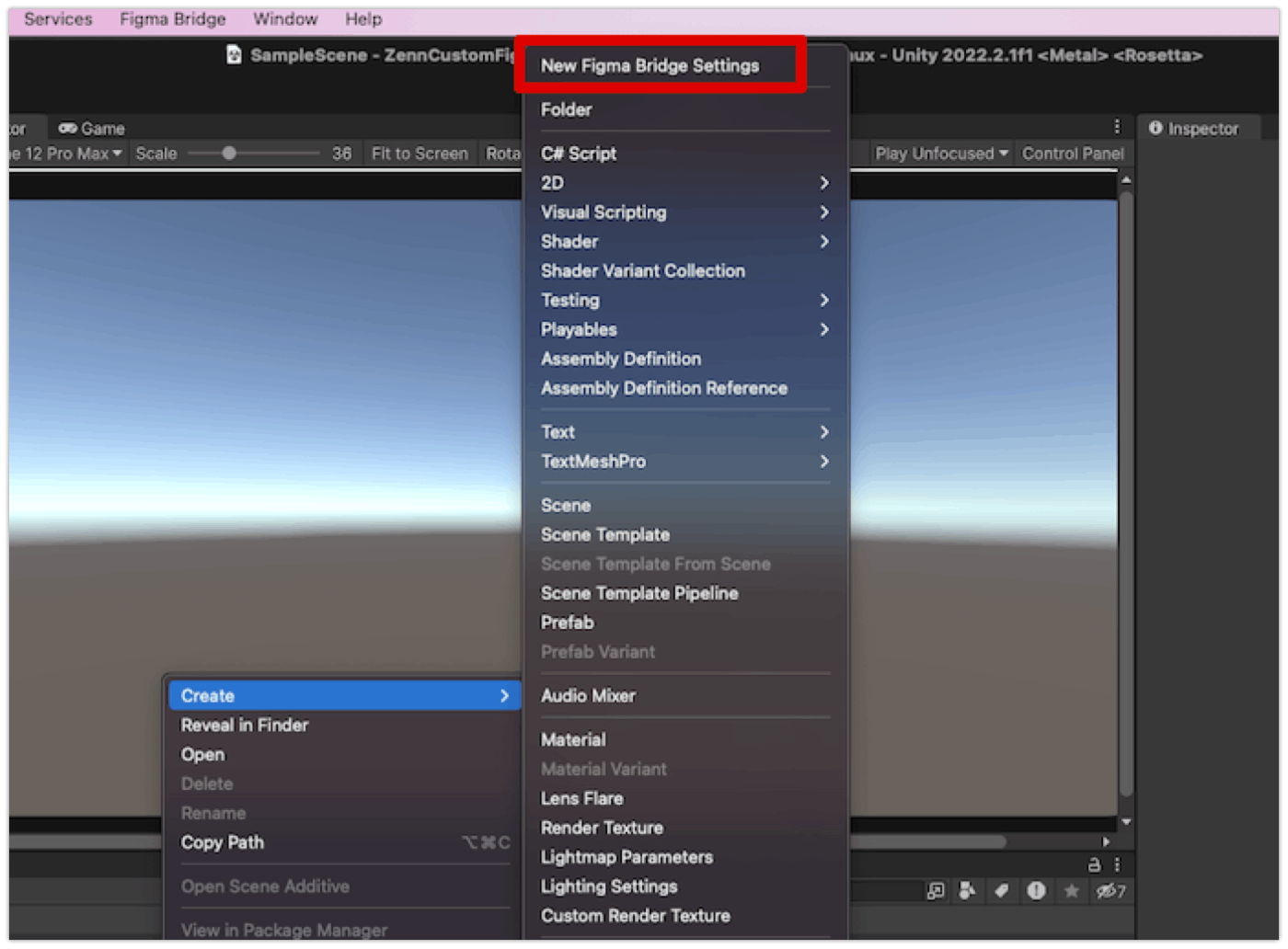The image size is (1288, 949).
Task: Open the Services menu
Action: (x=58, y=19)
